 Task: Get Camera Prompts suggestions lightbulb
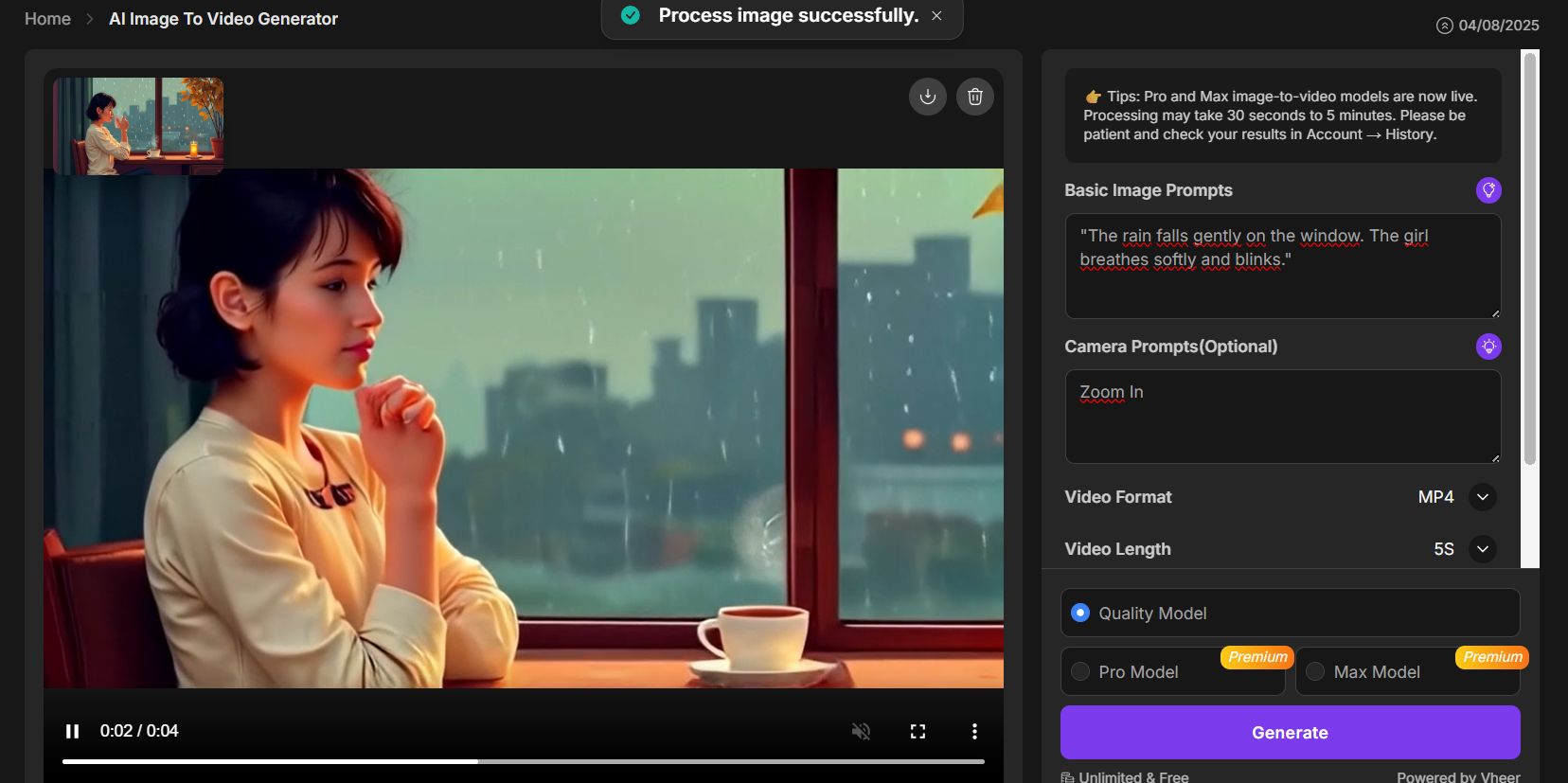point(1488,347)
